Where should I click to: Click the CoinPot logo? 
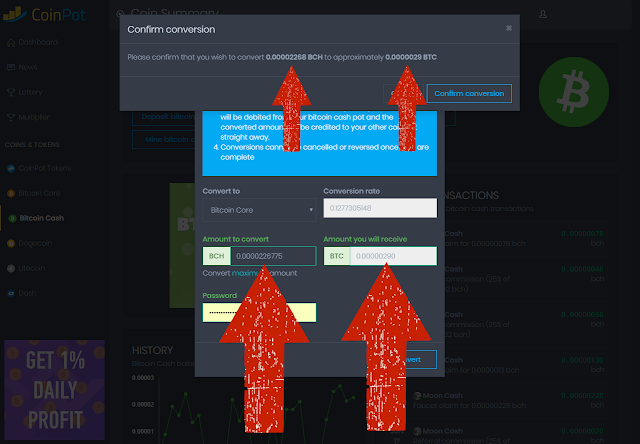click(x=44, y=15)
